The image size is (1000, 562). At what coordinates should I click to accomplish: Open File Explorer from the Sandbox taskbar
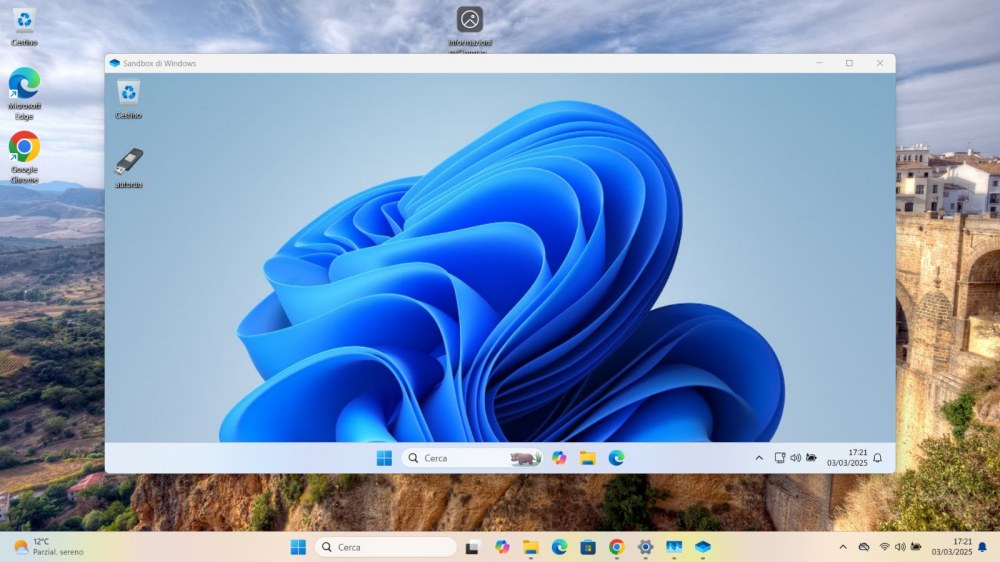(587, 458)
